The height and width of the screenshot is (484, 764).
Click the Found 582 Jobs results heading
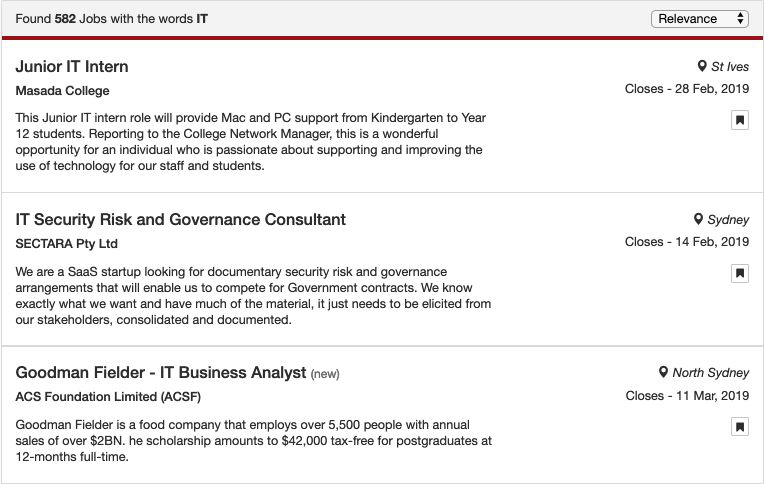point(112,19)
